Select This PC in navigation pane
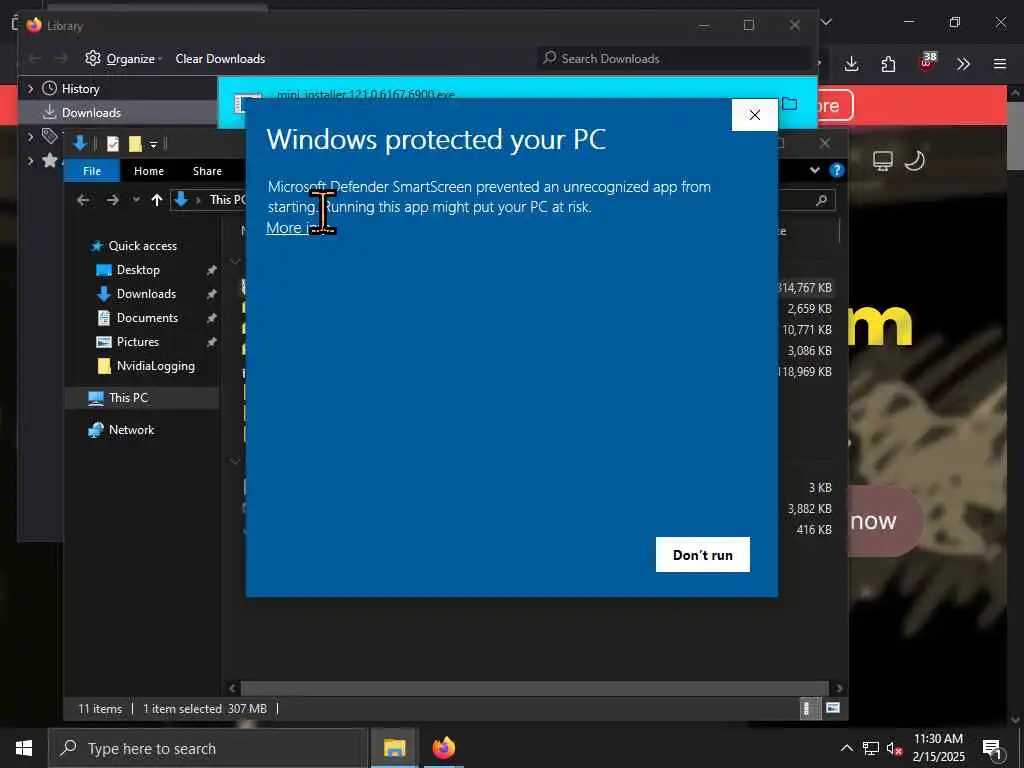 tap(127, 398)
